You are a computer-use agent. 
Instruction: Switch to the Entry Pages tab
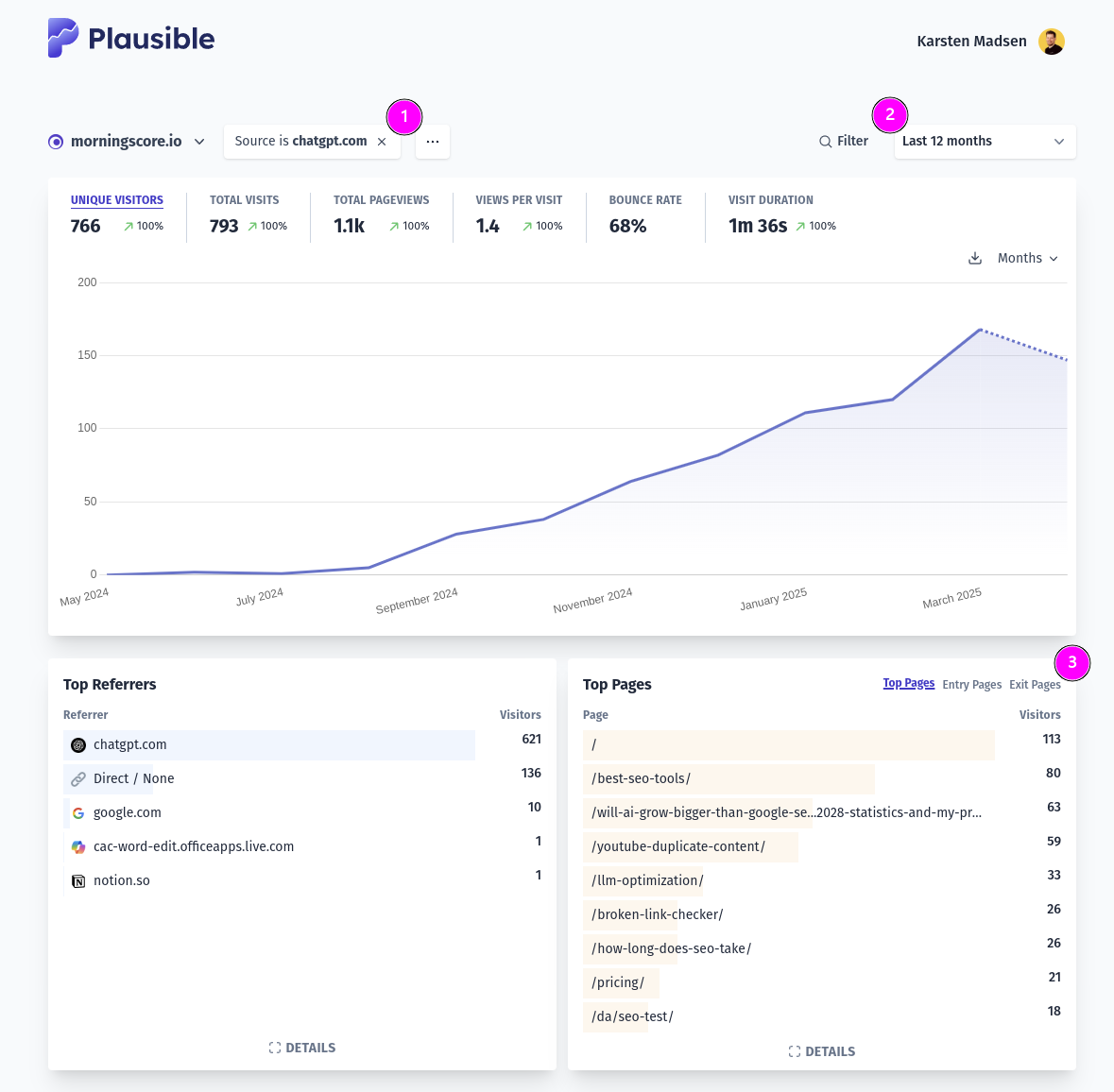pos(971,684)
